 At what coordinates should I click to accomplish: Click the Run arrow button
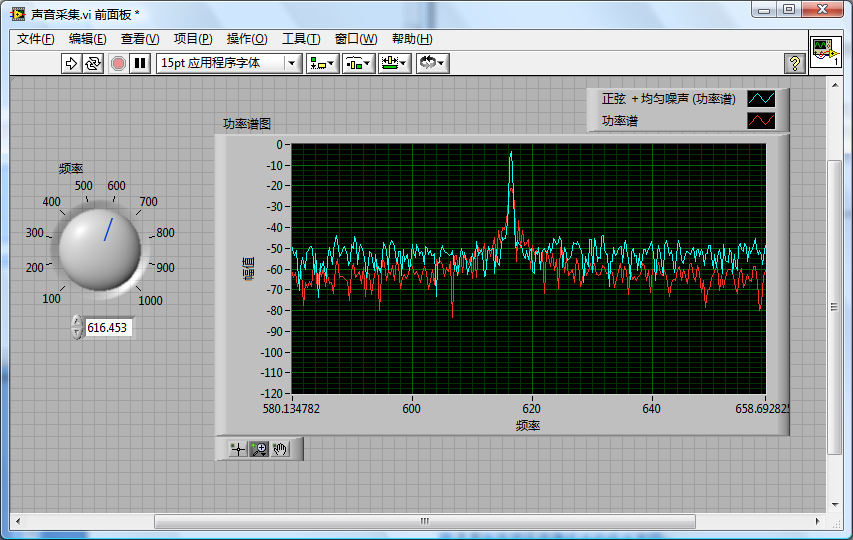tap(71, 63)
